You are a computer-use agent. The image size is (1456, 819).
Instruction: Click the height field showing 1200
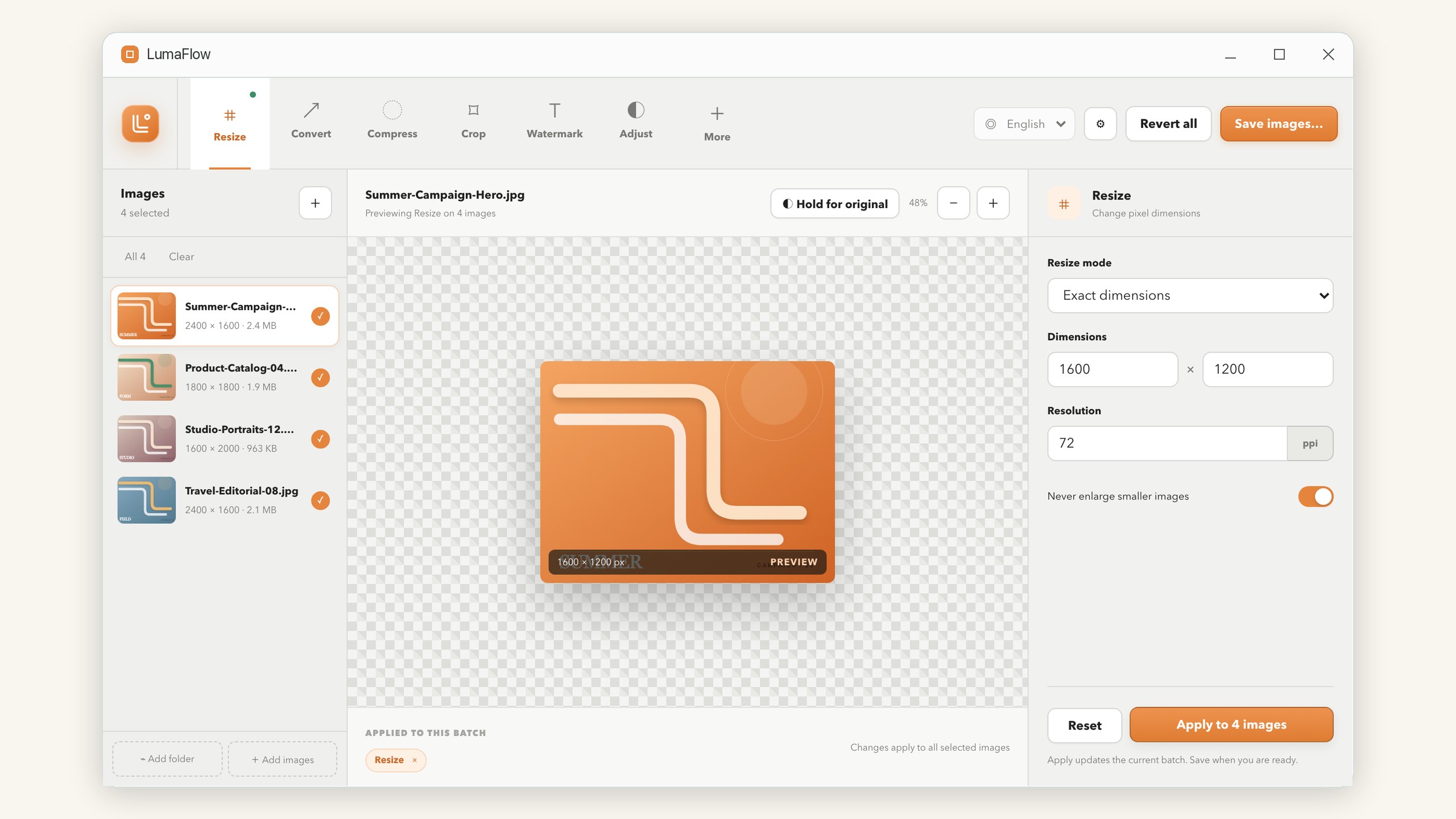[1268, 369]
